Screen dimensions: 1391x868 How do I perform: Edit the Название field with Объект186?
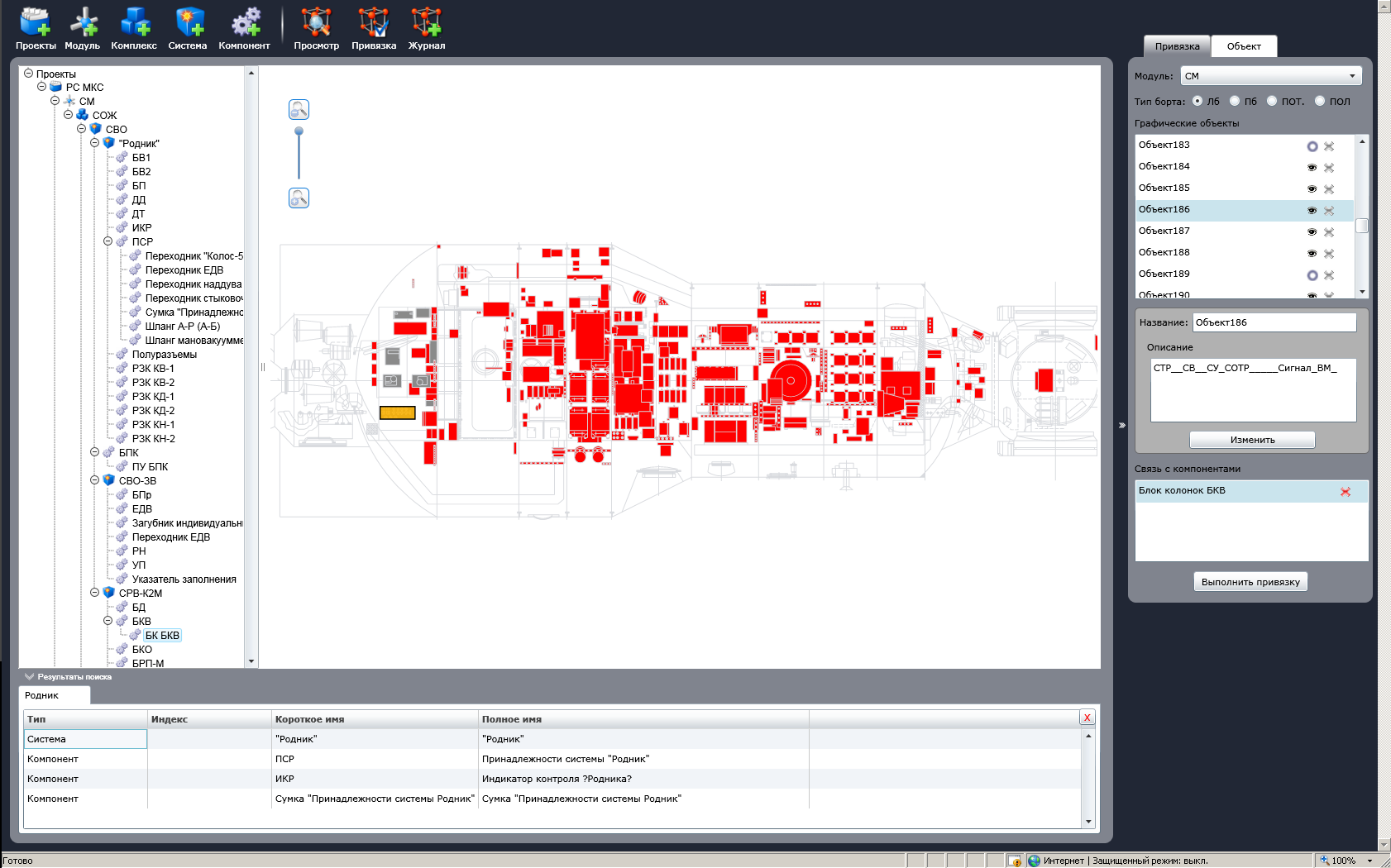click(x=1274, y=322)
